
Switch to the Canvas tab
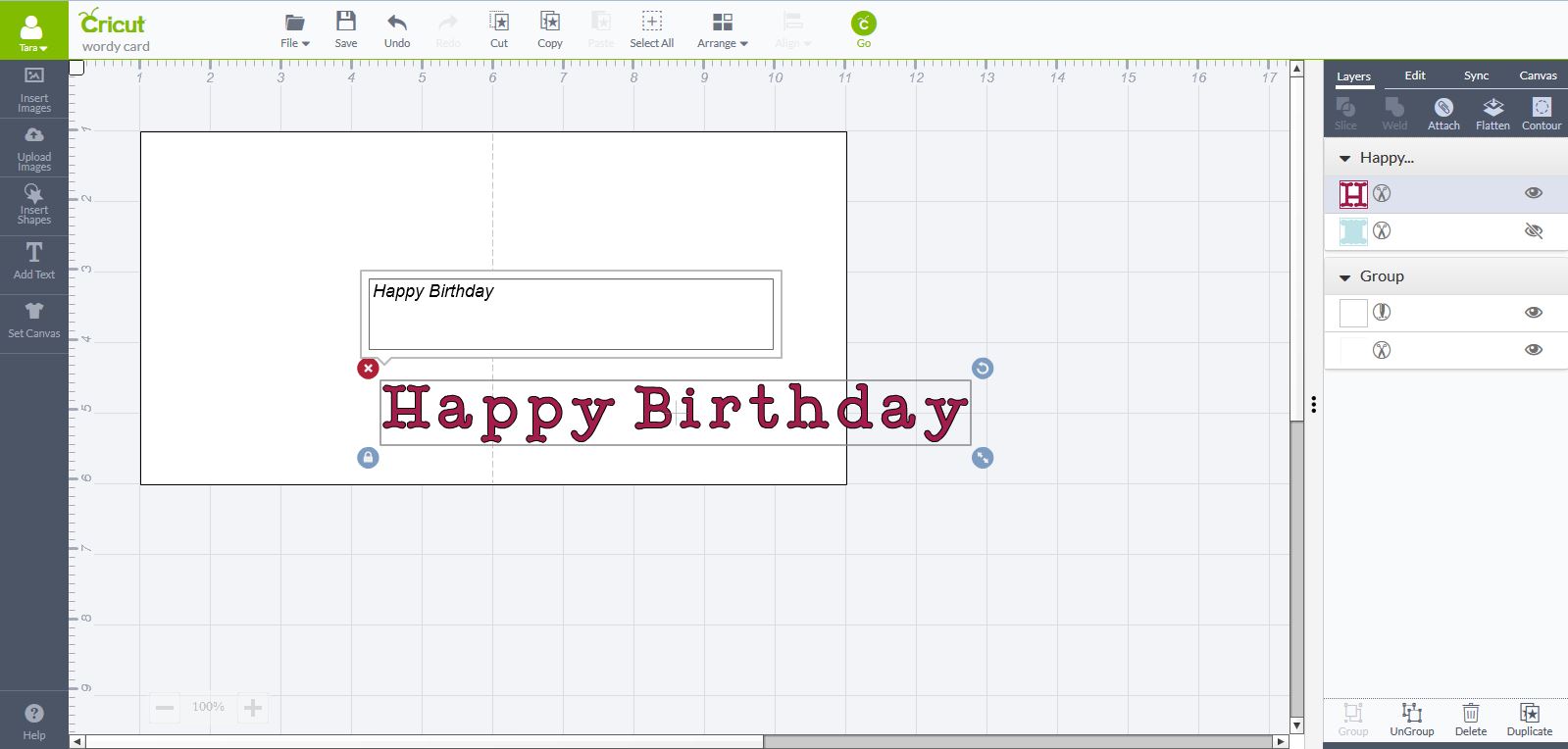1538,75
